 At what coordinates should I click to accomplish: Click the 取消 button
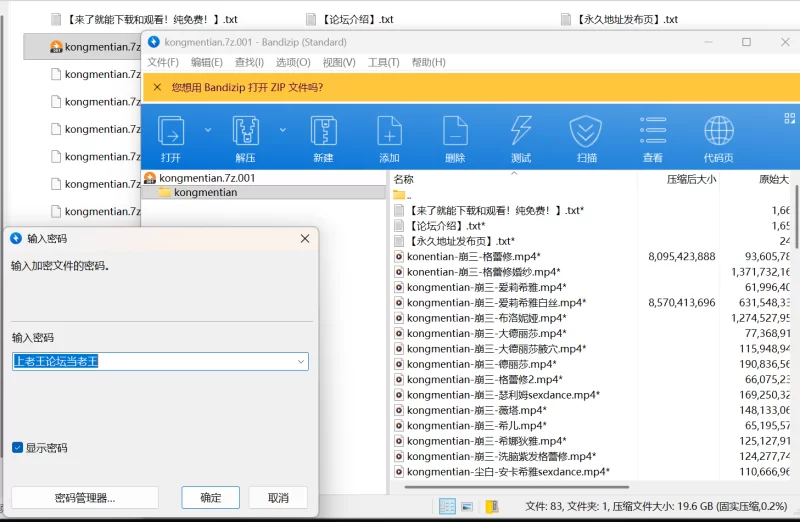pos(278,498)
